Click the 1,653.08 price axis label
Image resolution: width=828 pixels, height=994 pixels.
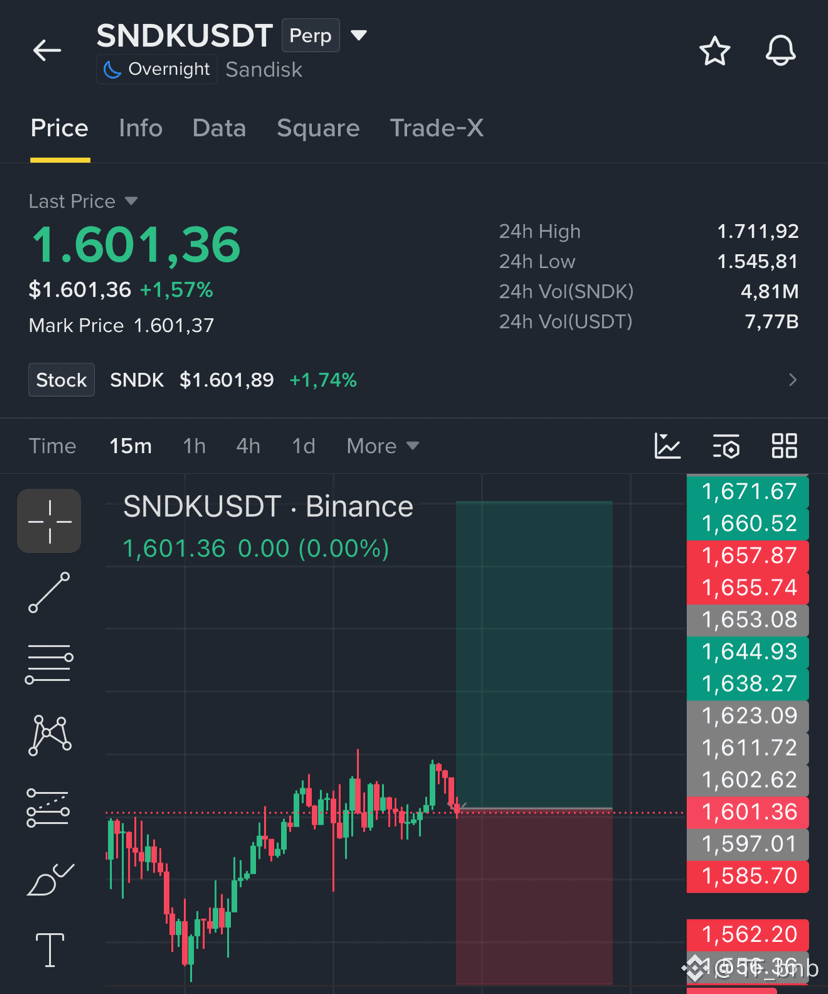coord(748,620)
